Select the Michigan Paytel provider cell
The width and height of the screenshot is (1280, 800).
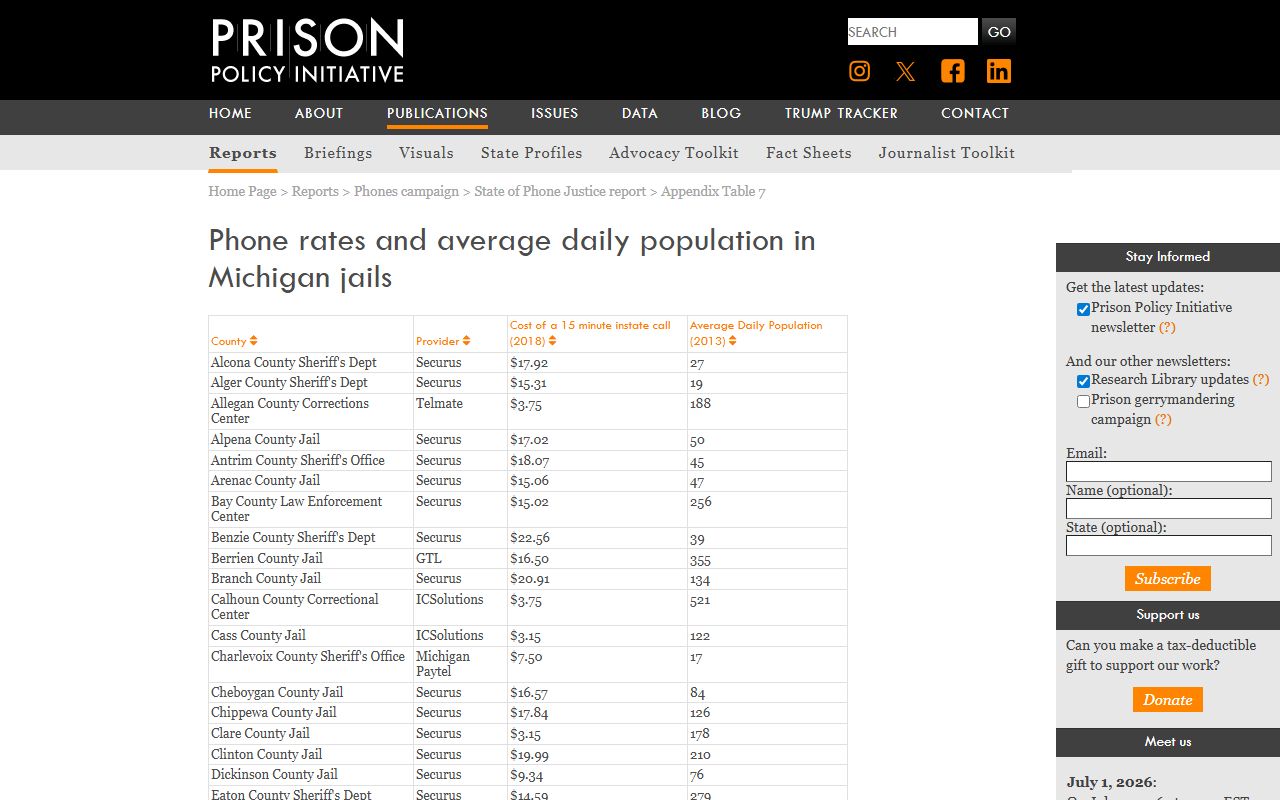pos(460,664)
